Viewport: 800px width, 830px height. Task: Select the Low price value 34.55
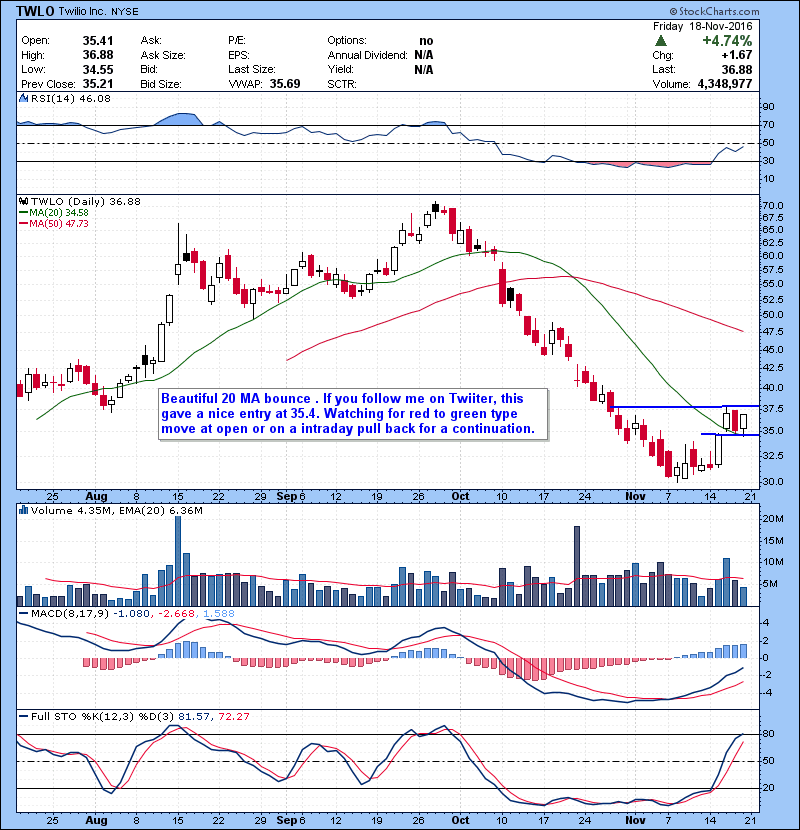(x=98, y=69)
